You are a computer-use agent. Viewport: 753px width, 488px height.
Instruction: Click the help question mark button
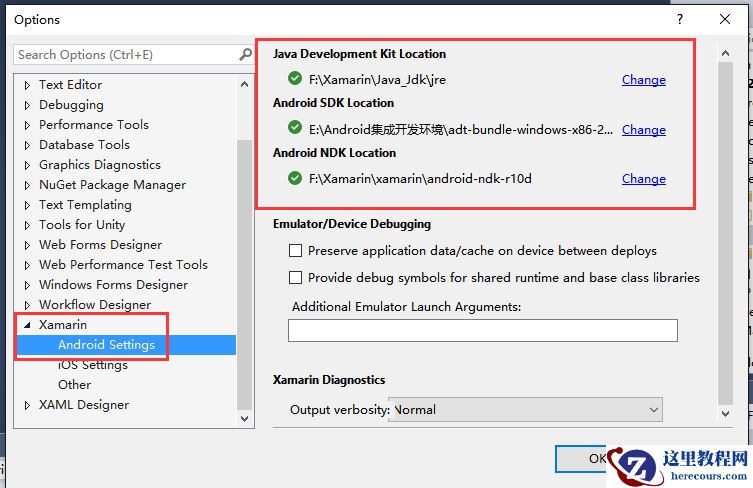(680, 19)
